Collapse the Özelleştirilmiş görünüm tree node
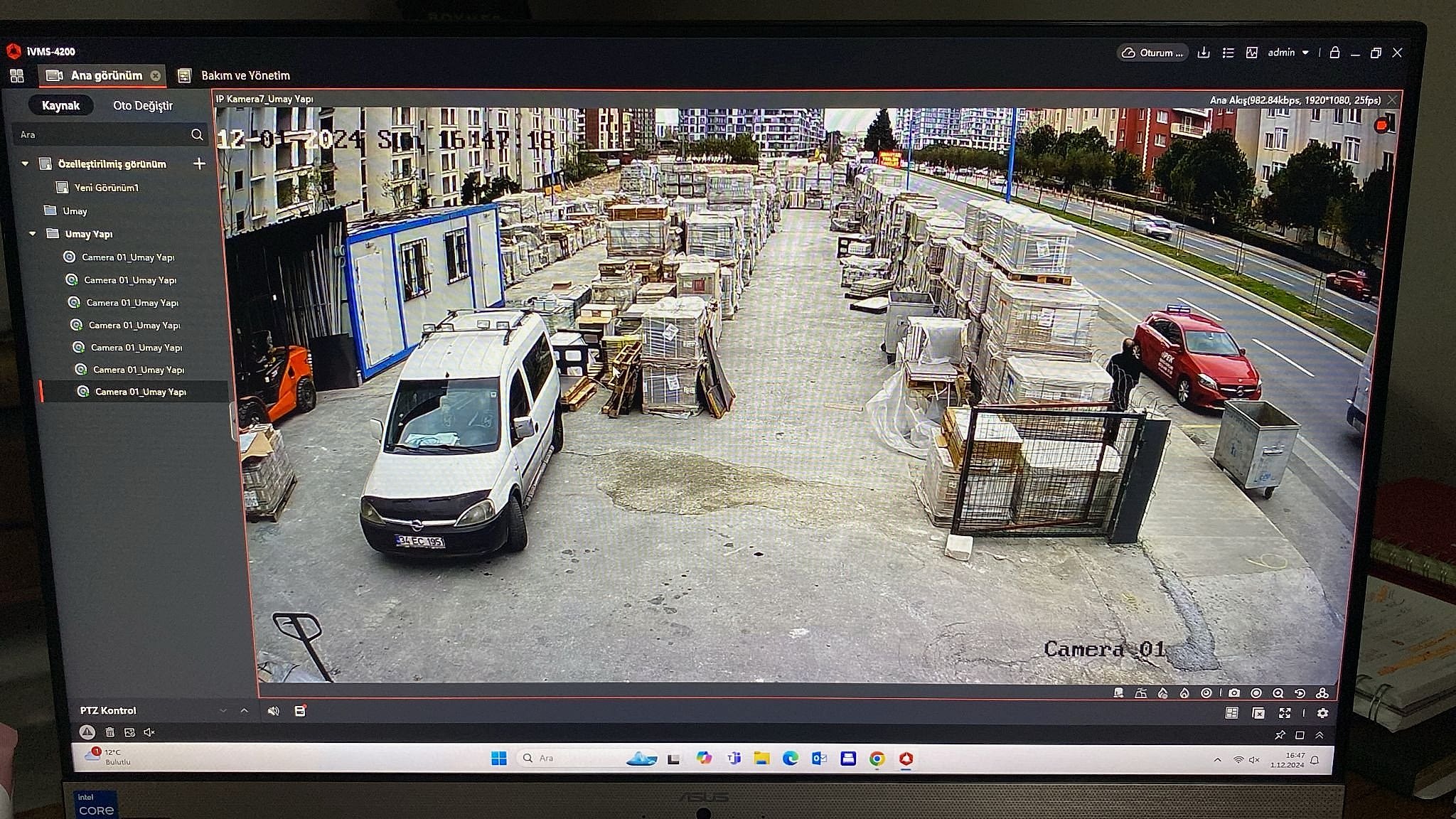Viewport: 1456px width, 819px height. point(26,164)
